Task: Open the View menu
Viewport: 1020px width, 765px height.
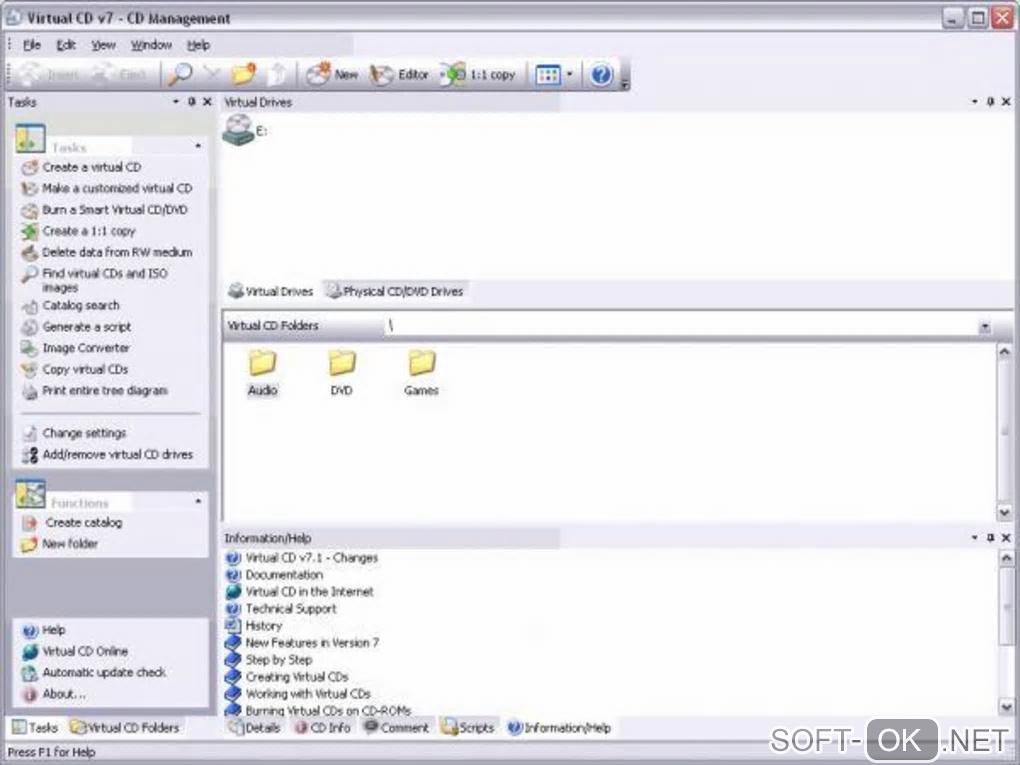Action: point(103,45)
